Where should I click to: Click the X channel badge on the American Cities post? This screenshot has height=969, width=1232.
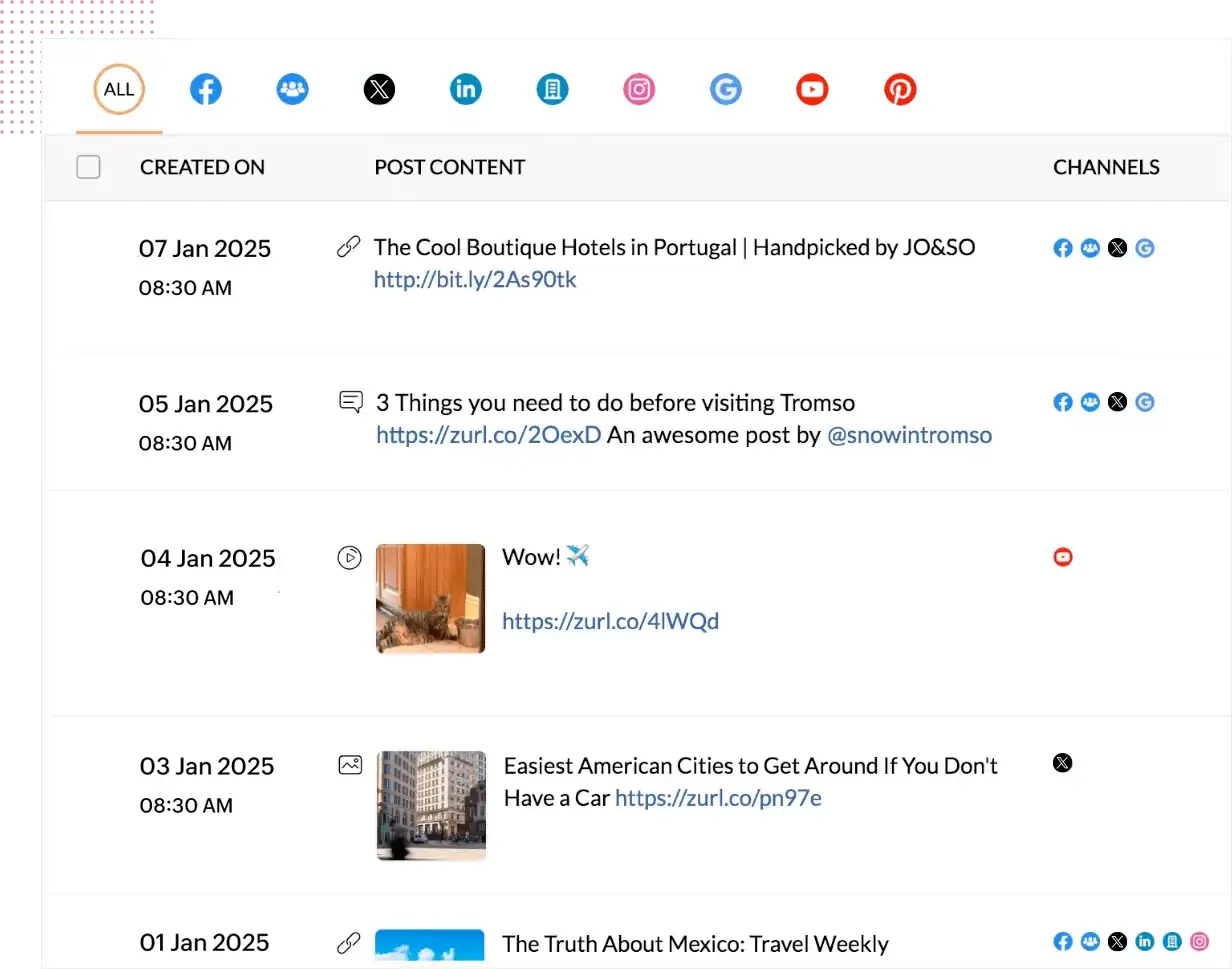[1062, 763]
